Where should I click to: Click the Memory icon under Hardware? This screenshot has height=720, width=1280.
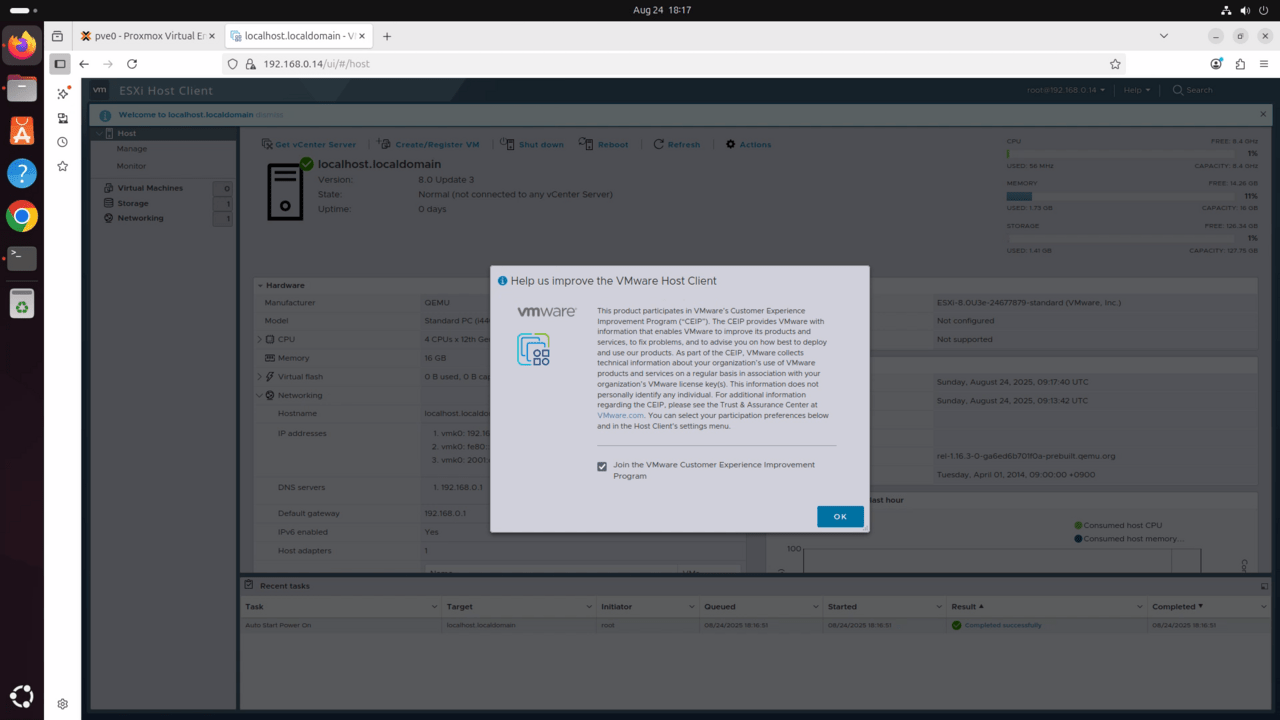(270, 358)
